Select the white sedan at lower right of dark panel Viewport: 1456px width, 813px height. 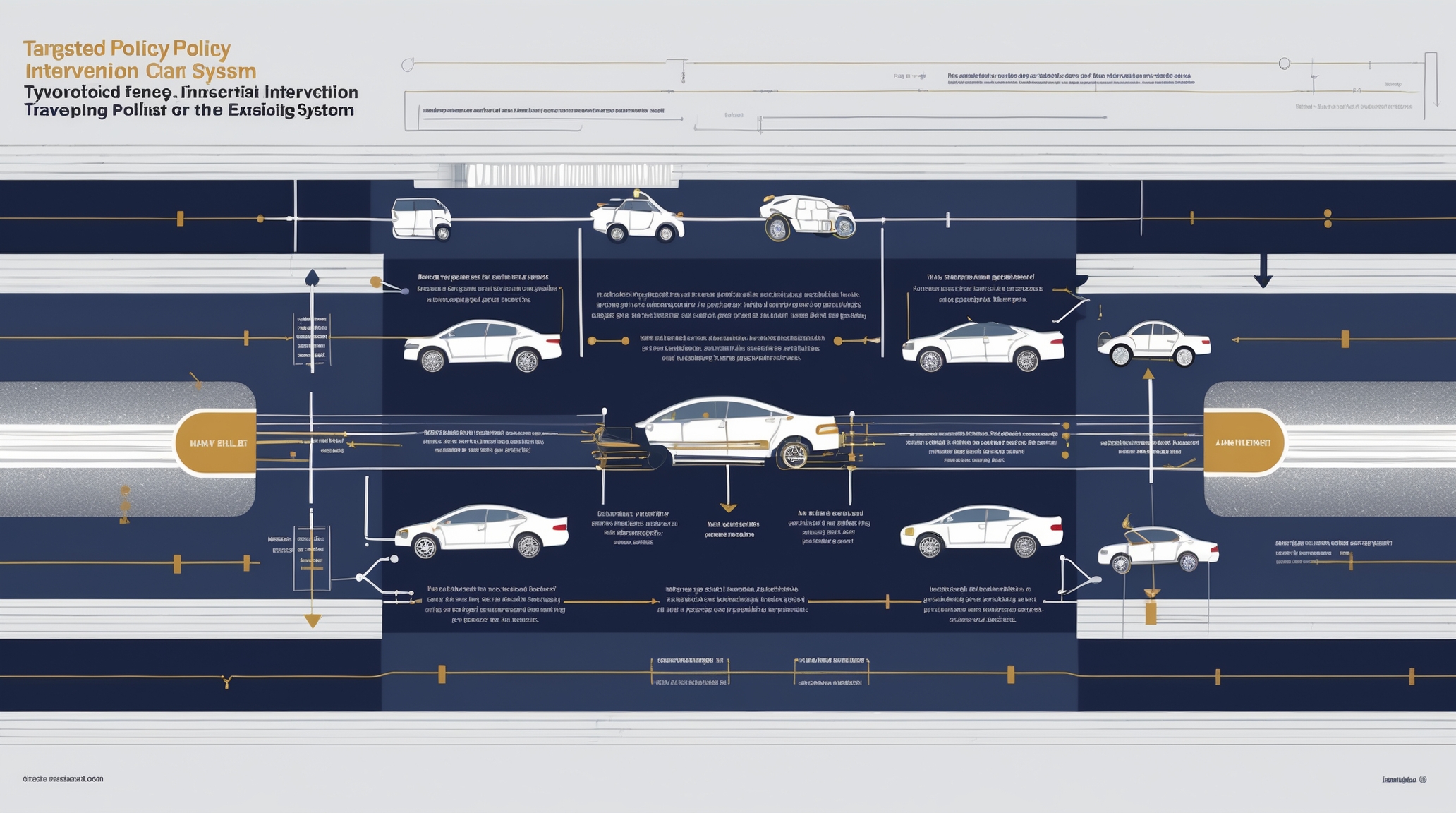tap(981, 531)
